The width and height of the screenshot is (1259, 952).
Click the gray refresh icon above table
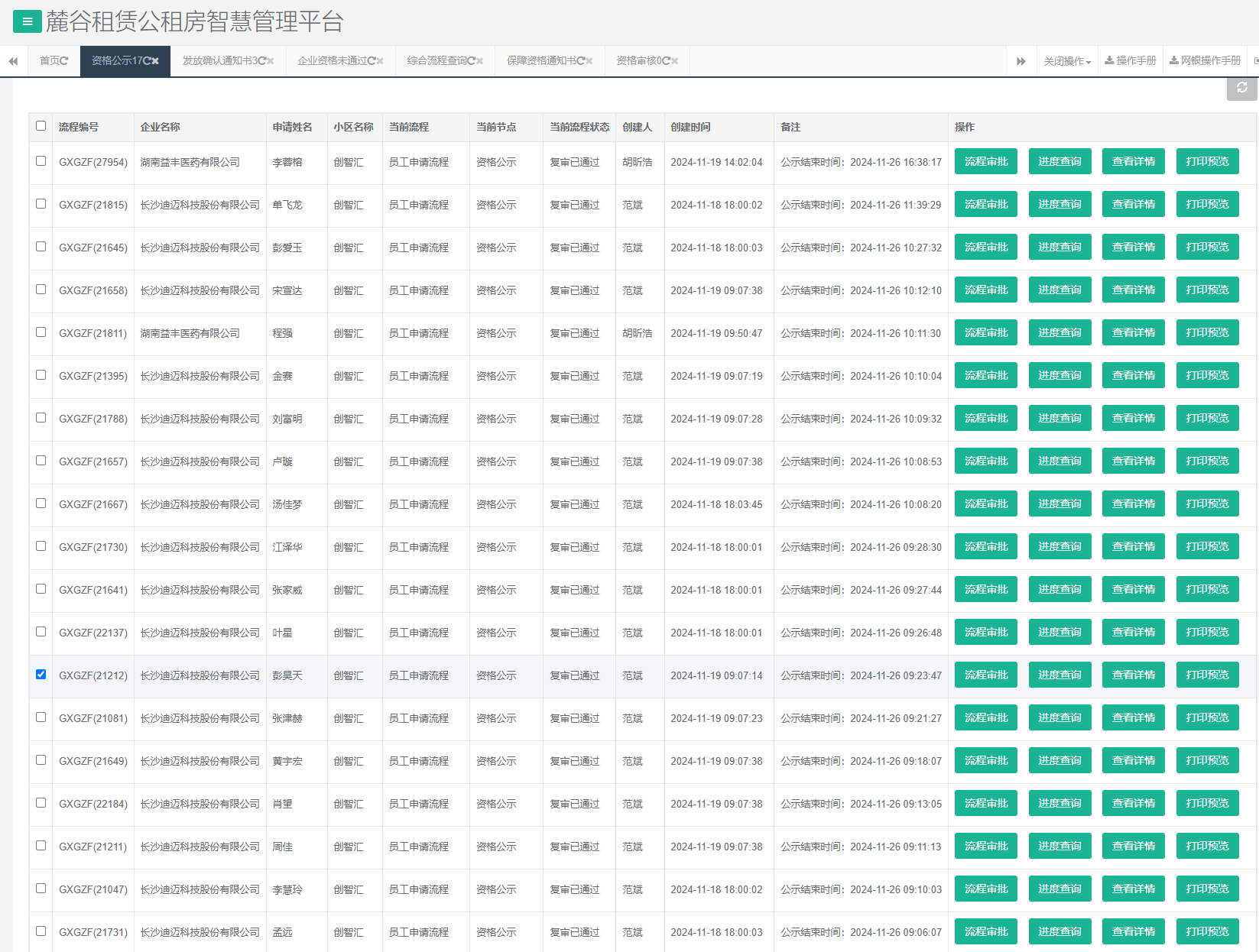[1241, 88]
